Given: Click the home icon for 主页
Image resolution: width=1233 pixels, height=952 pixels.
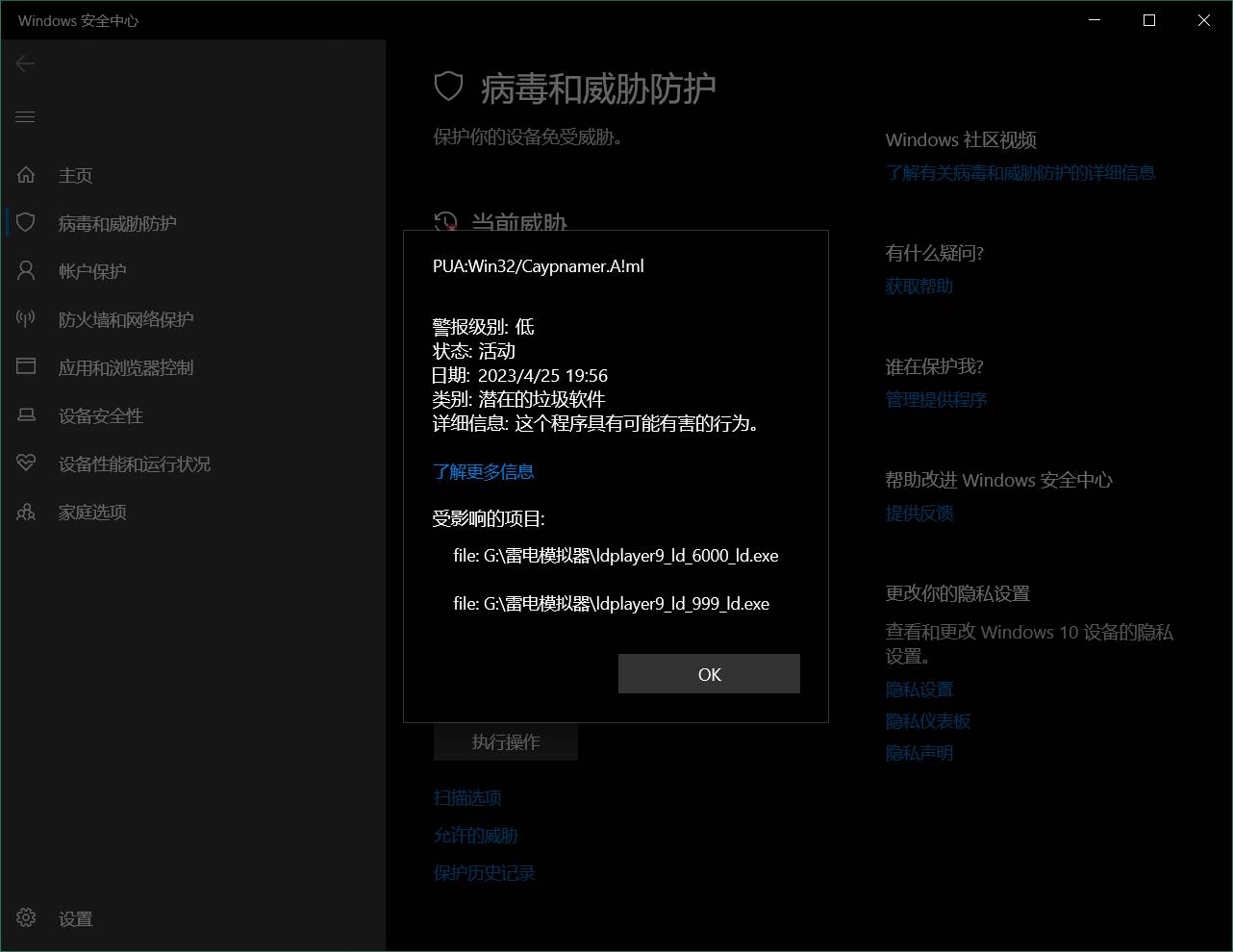Looking at the screenshot, I should (26, 175).
